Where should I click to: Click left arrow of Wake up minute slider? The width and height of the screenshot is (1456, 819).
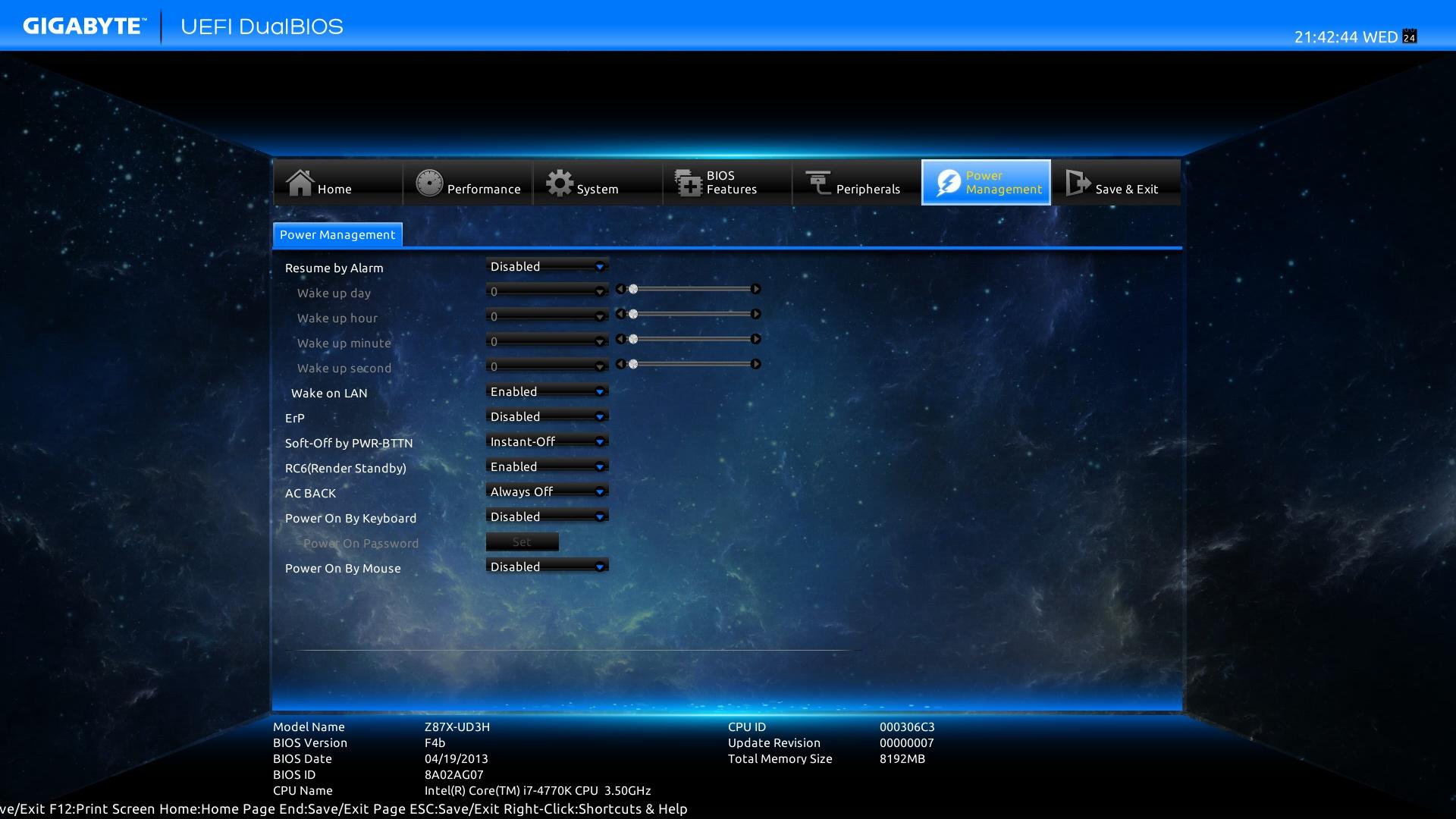(x=620, y=339)
